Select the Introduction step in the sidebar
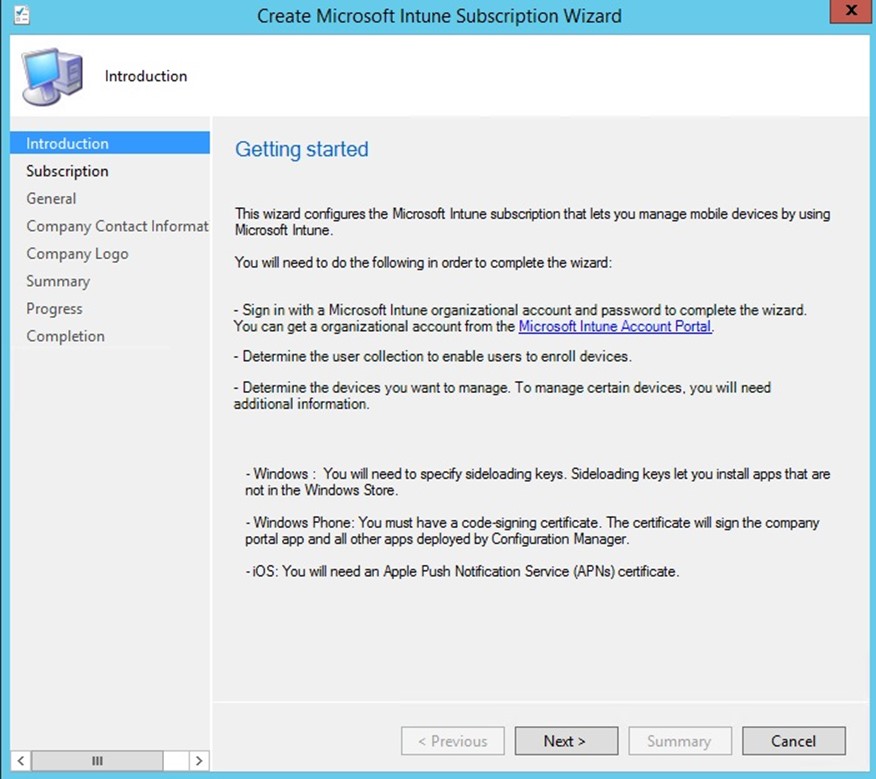 pos(68,144)
